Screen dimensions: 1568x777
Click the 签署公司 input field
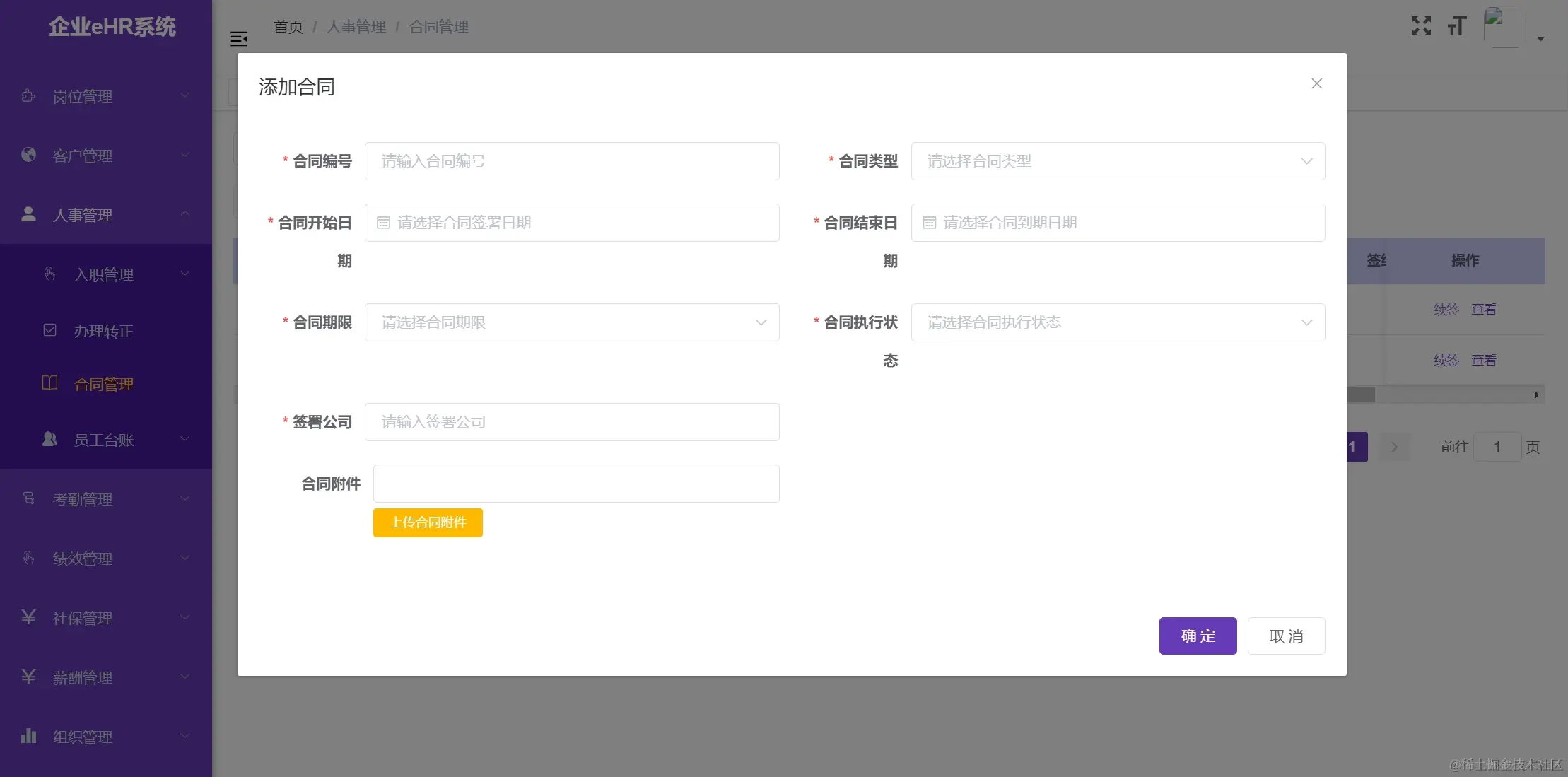tap(571, 422)
